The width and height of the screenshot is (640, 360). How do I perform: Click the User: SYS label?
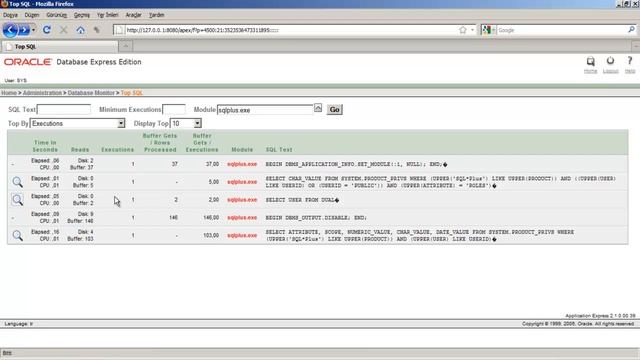coord(16,80)
